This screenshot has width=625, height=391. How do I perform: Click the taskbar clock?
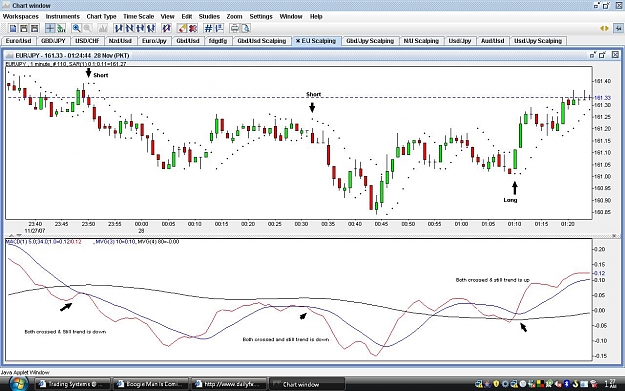(610, 384)
